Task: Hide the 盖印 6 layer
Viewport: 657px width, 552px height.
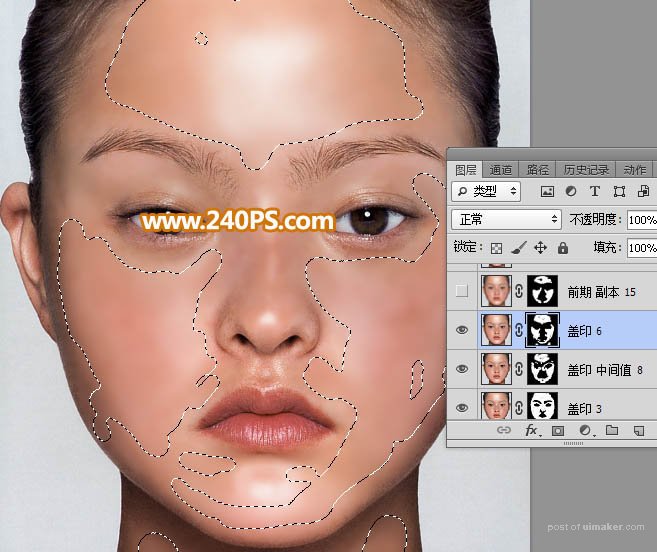Action: 462,330
